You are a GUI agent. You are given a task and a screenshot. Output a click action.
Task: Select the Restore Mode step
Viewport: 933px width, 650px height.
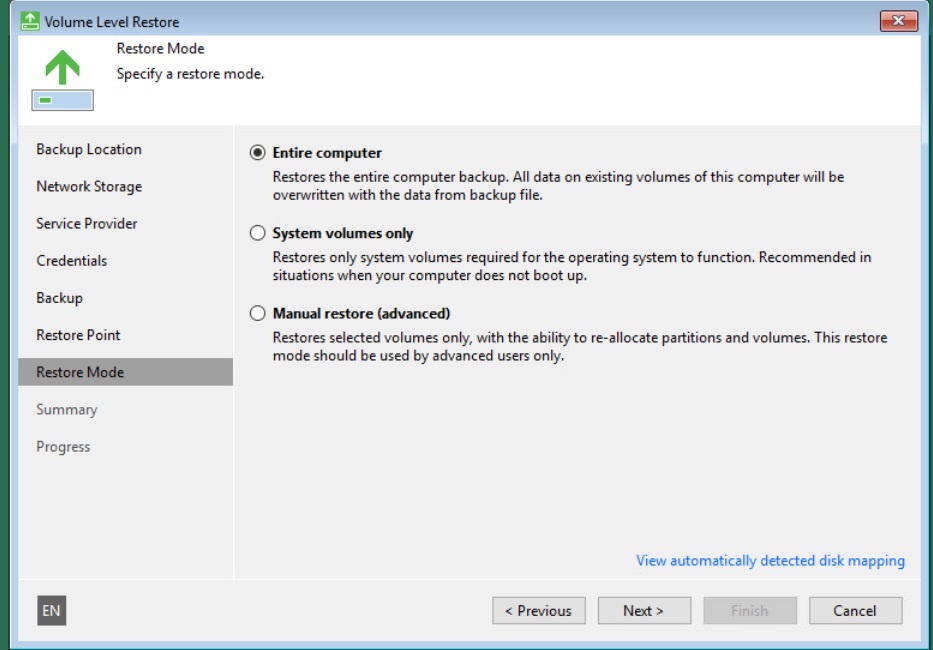[80, 372]
